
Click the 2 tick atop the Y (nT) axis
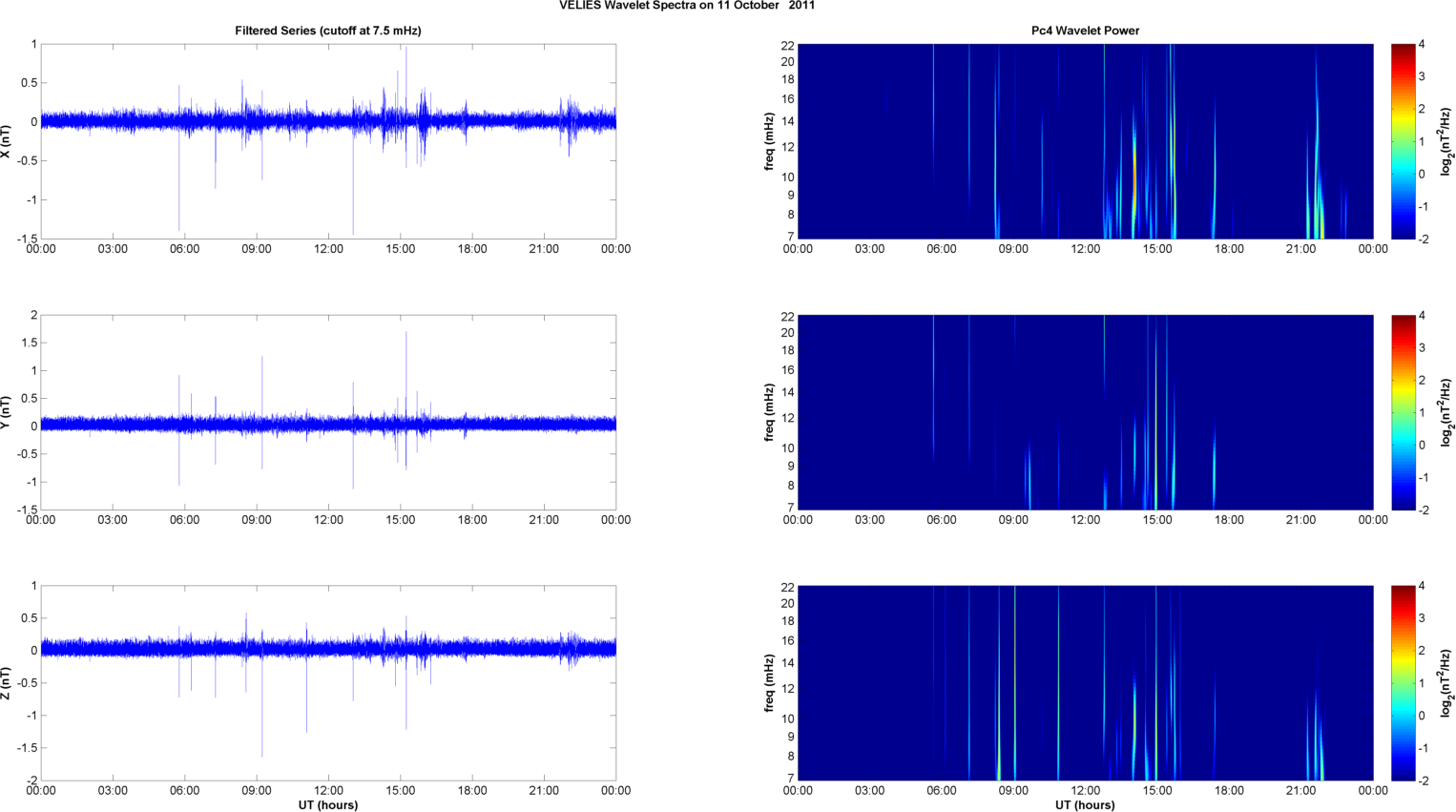coord(34,315)
